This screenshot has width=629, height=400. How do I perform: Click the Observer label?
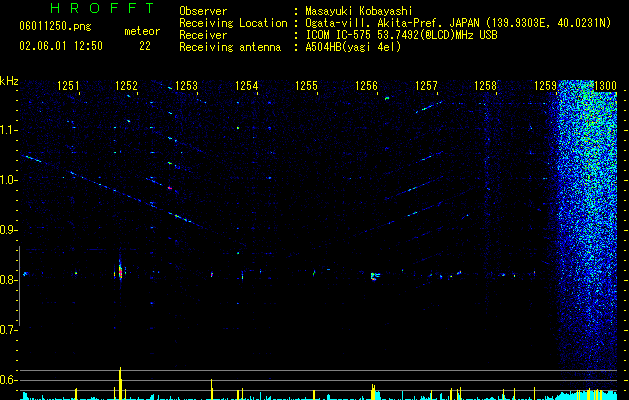pos(203,11)
